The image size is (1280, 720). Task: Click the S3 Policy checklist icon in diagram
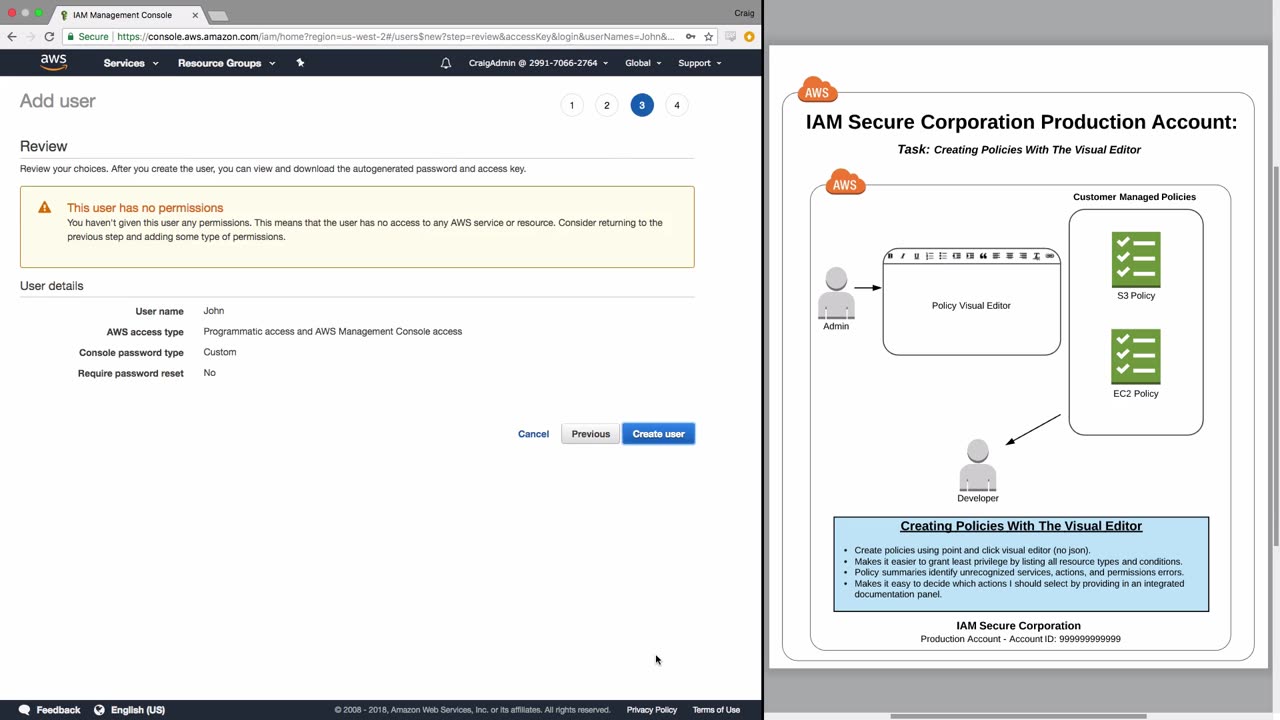coord(1136,260)
